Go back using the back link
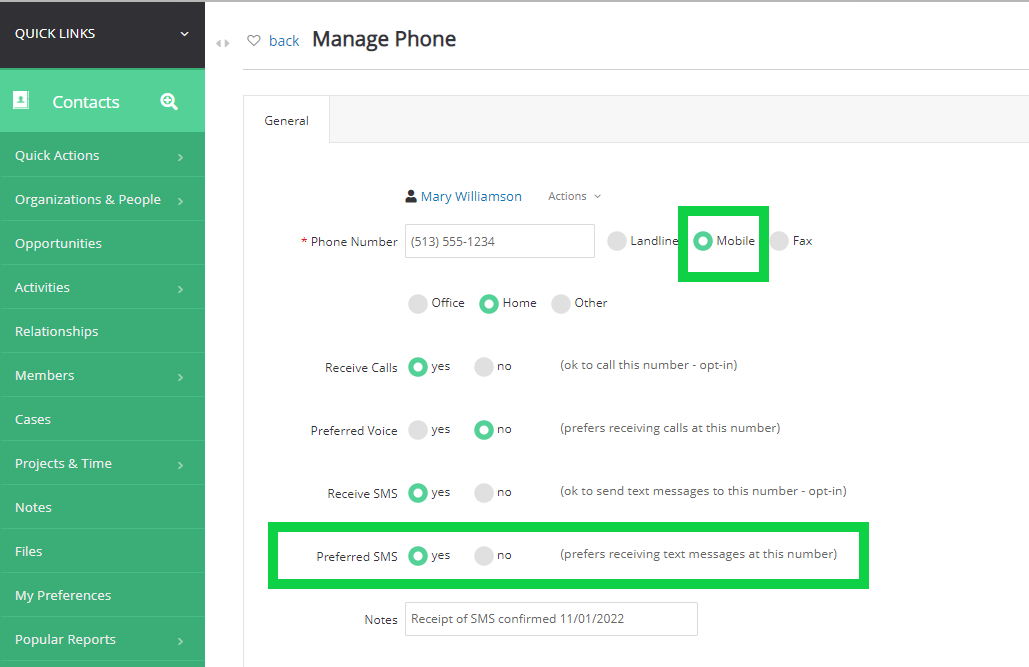Viewport: 1029px width, 667px height. tap(284, 41)
